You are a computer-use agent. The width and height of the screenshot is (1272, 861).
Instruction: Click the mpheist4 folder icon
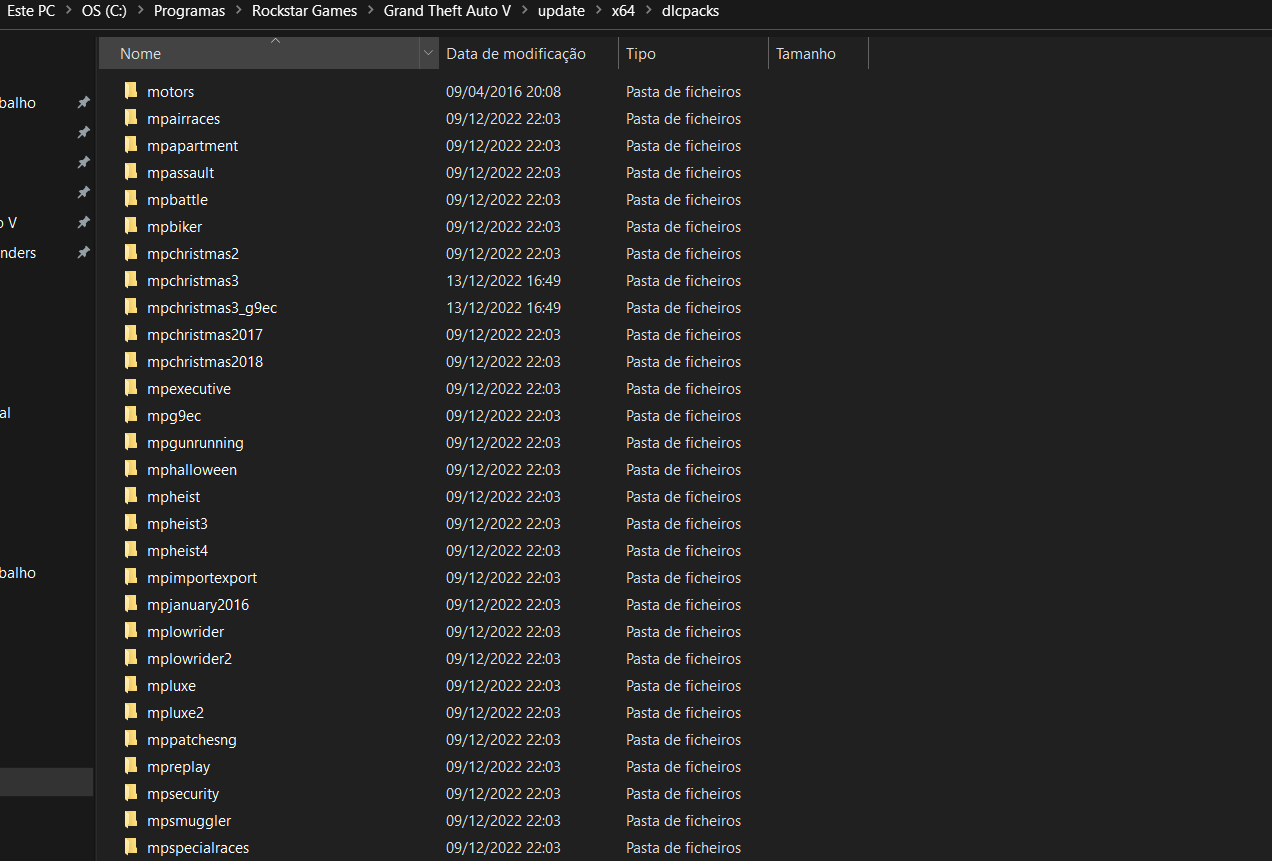(x=130, y=550)
